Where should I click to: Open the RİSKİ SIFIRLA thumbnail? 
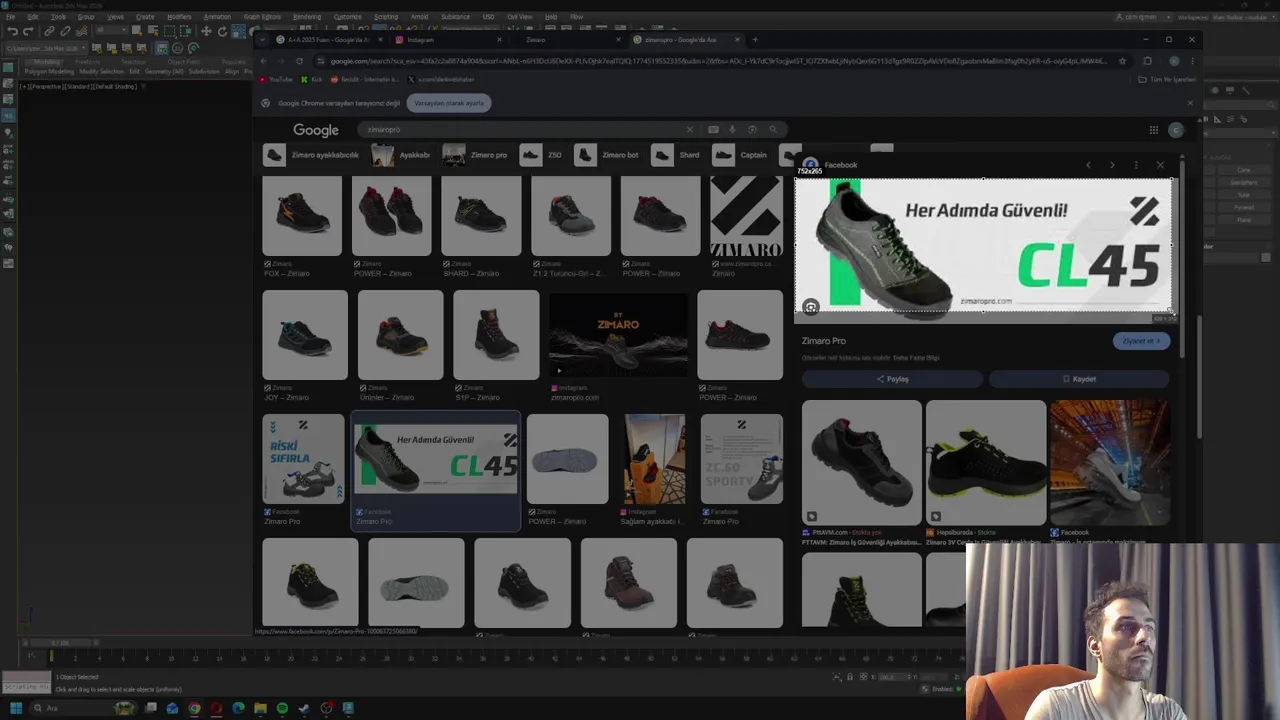303,459
